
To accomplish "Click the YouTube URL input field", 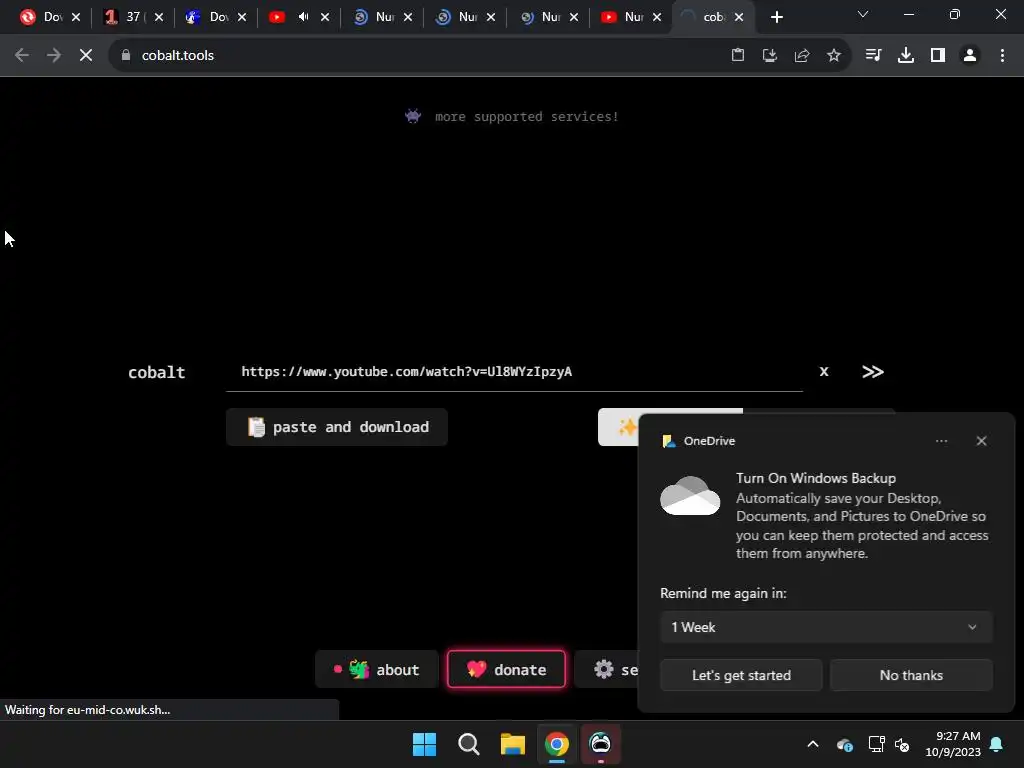I will click(514, 372).
